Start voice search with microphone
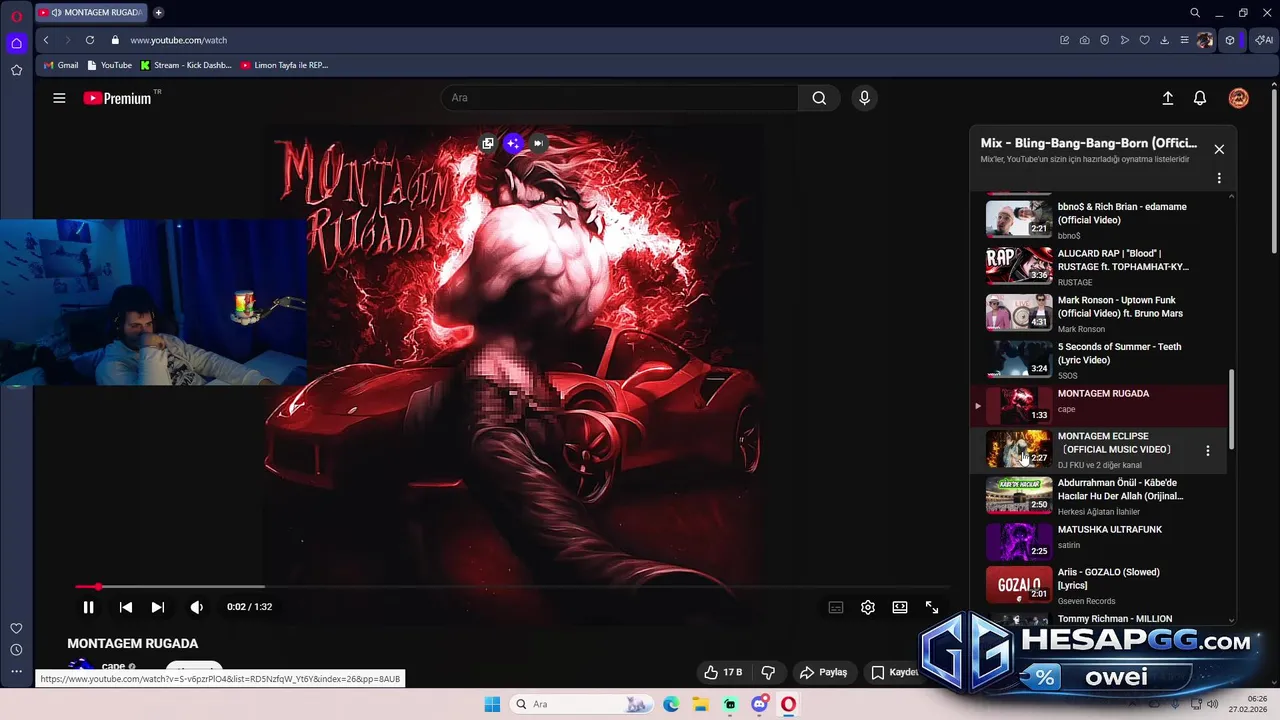The height and width of the screenshot is (720, 1280). pyautogui.click(x=865, y=98)
